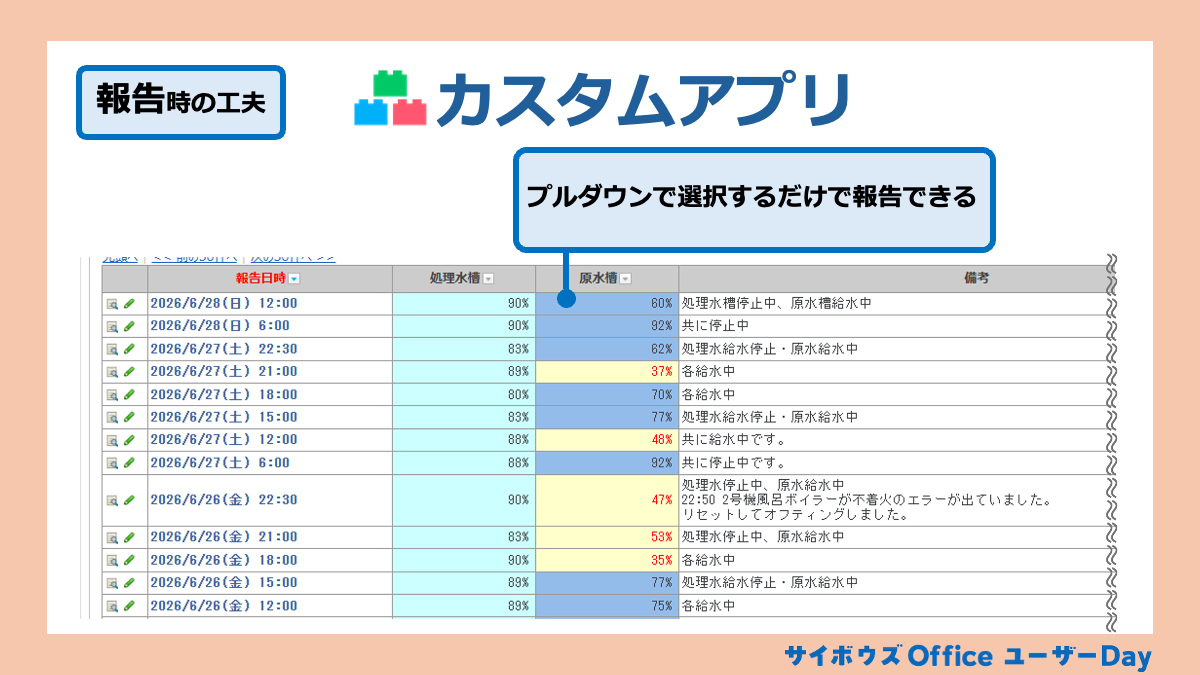Open the 報告日時 column dropdown arrow
The width and height of the screenshot is (1200, 675).
click(x=293, y=280)
